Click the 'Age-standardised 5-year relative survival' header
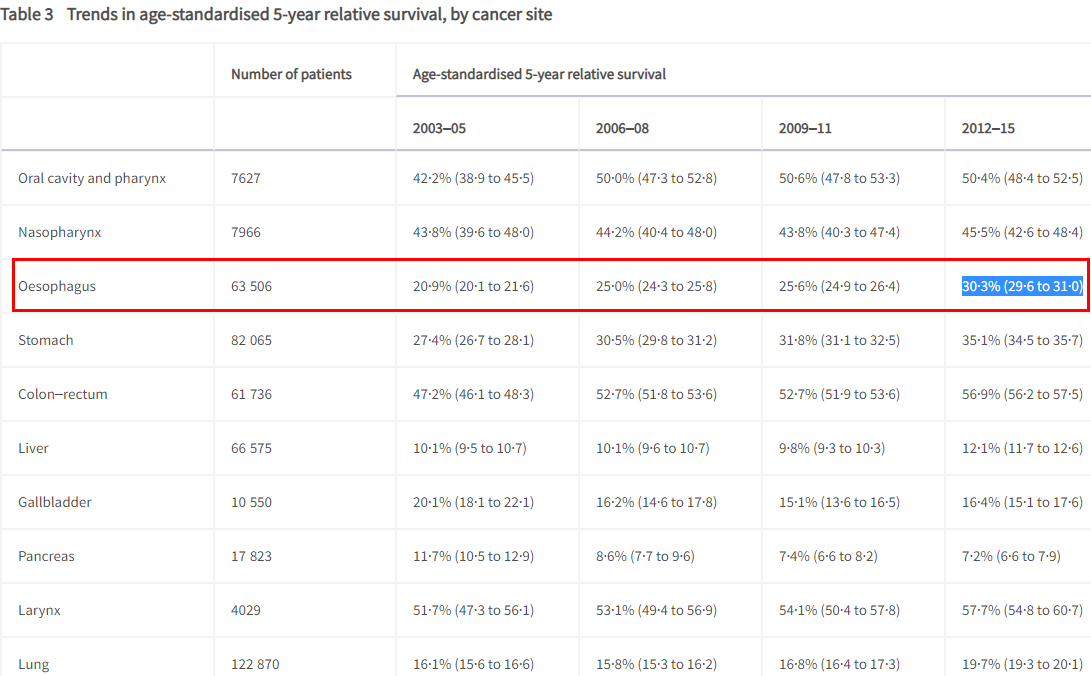The width and height of the screenshot is (1091, 676). 539,74
